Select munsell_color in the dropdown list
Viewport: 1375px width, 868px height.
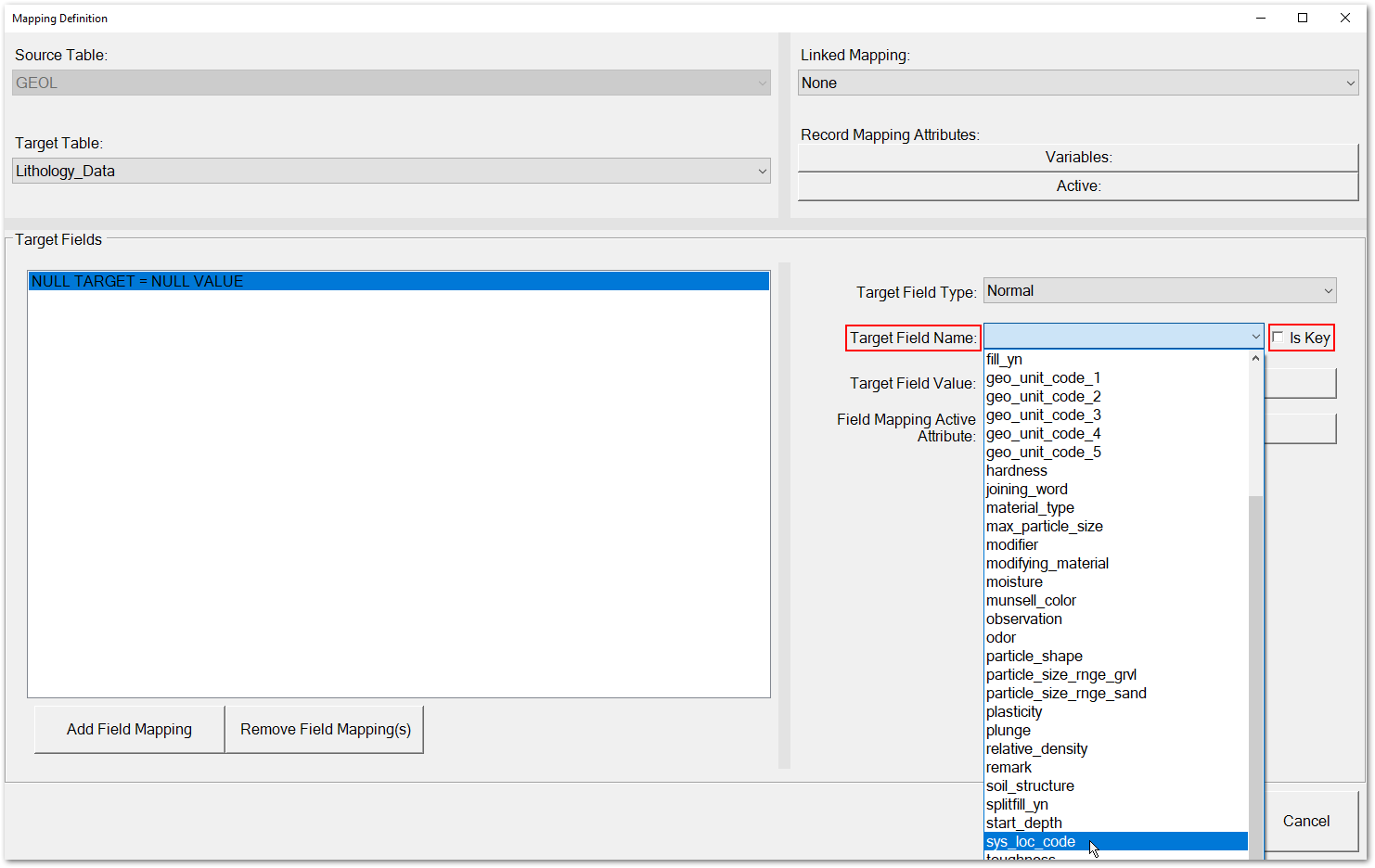pos(1116,600)
